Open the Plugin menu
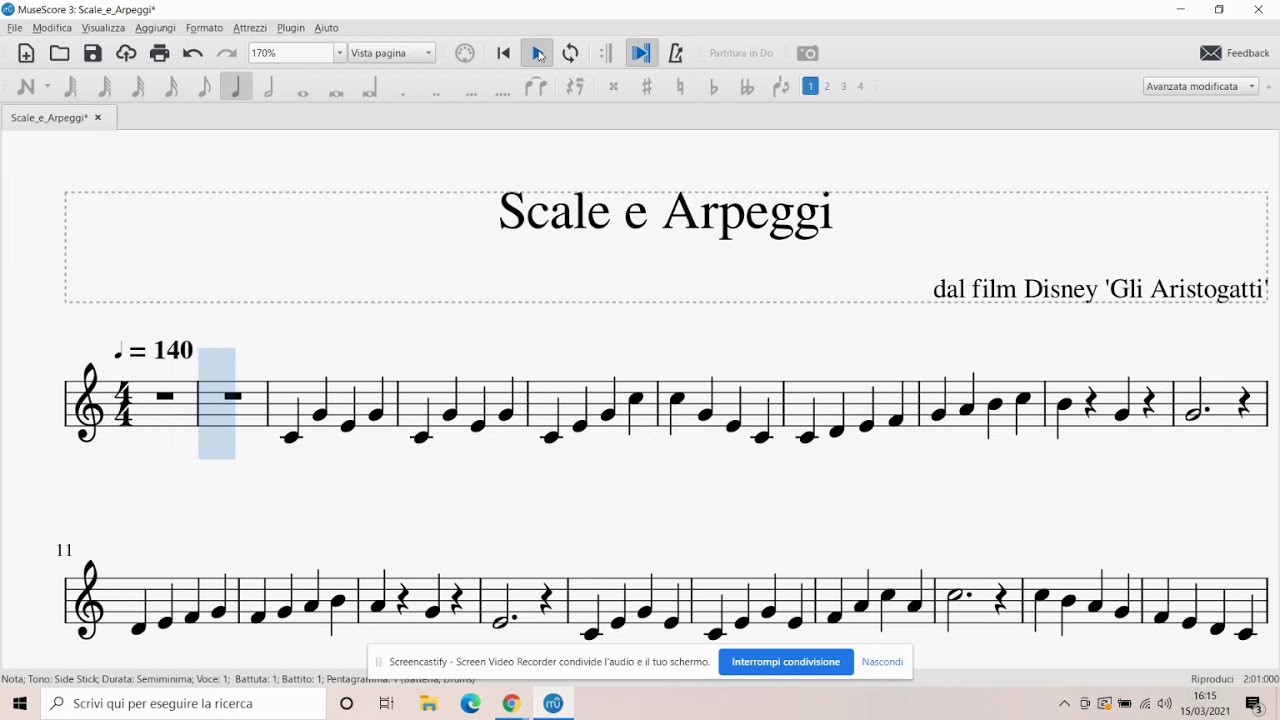The image size is (1280, 720). 291,28
